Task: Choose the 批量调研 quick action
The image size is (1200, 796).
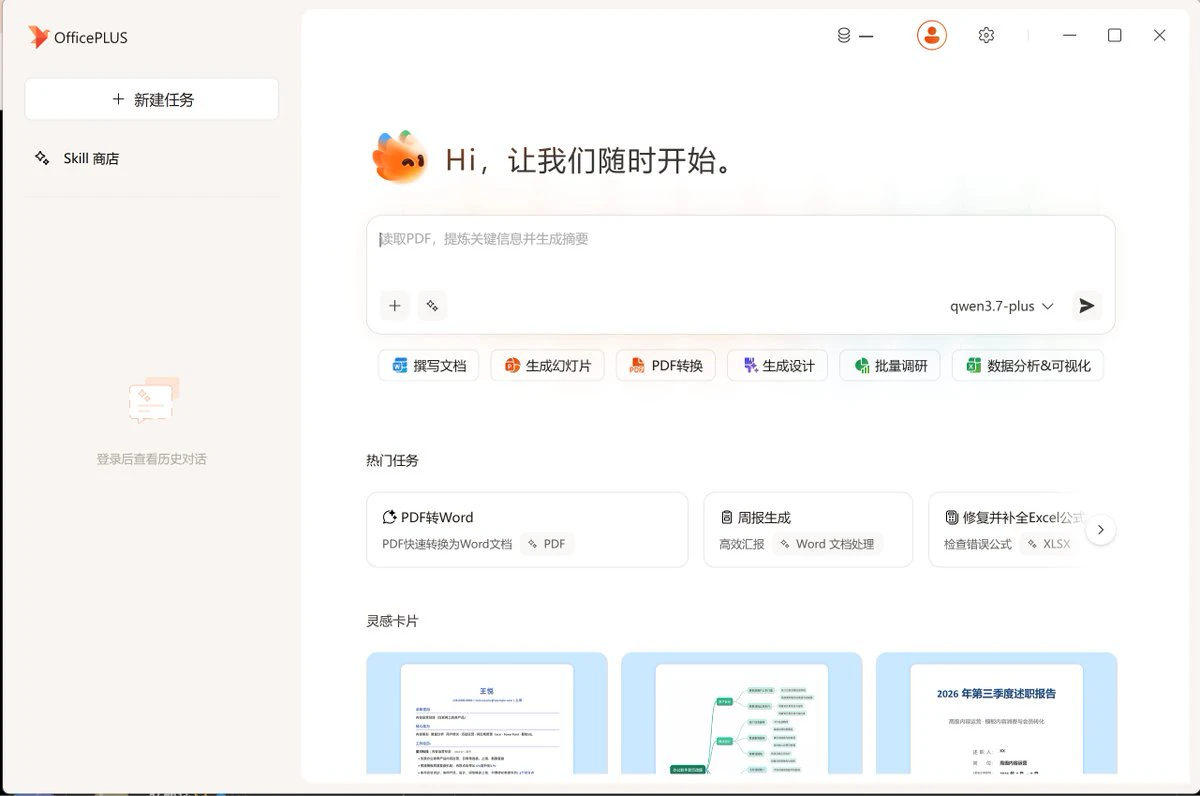Action: click(890, 366)
